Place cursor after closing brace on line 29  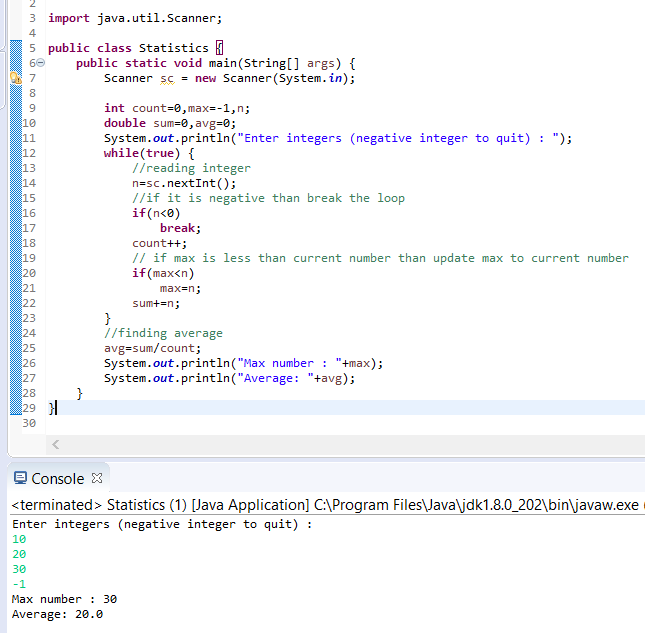pyautogui.click(x=58, y=408)
